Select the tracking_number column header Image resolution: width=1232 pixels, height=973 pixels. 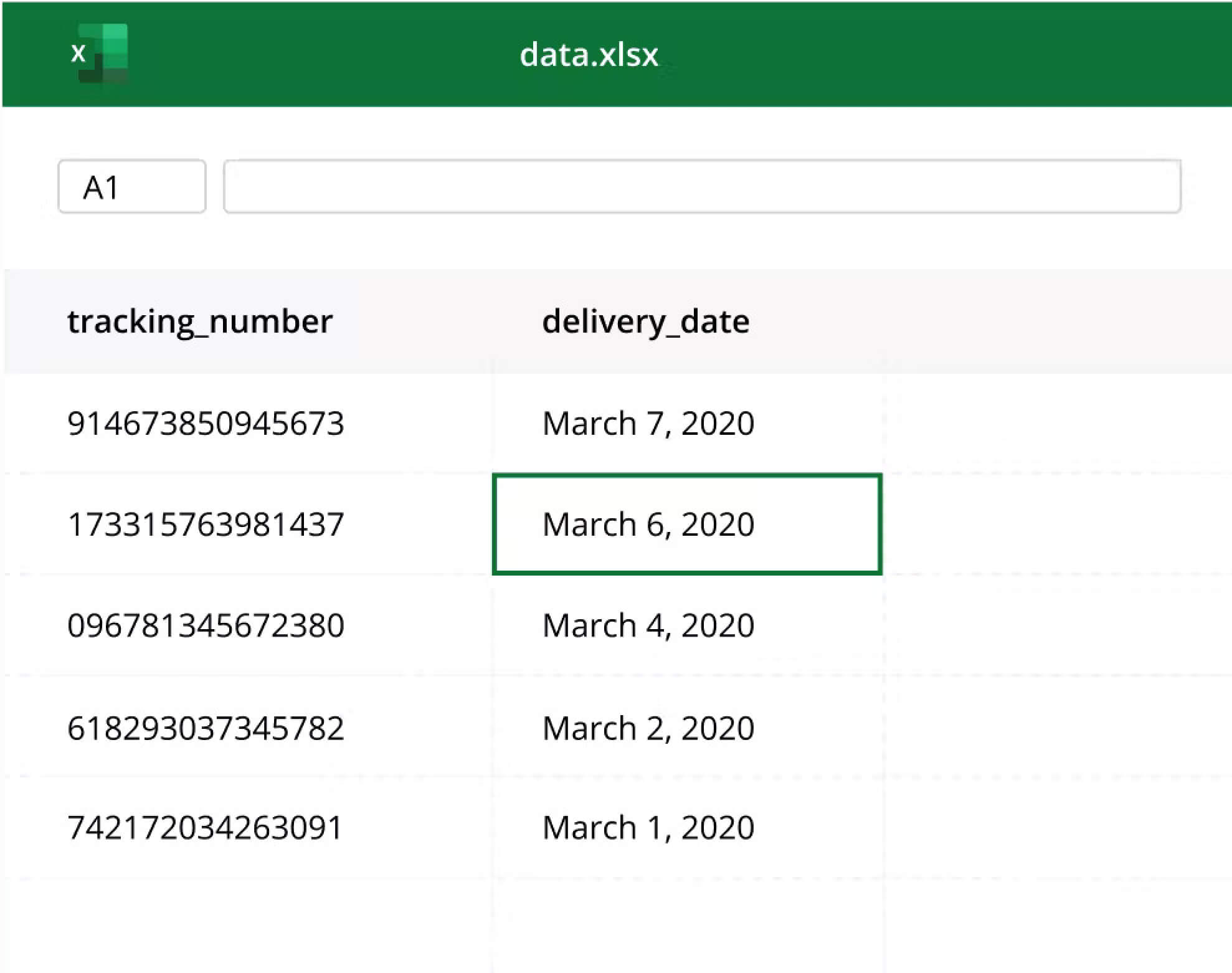(x=199, y=321)
